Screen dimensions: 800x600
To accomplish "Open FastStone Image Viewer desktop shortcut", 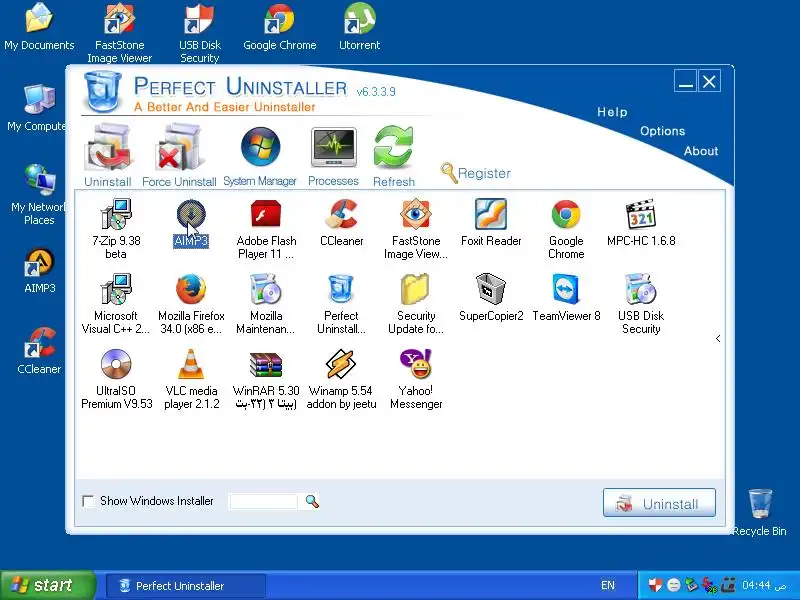I will point(119,33).
